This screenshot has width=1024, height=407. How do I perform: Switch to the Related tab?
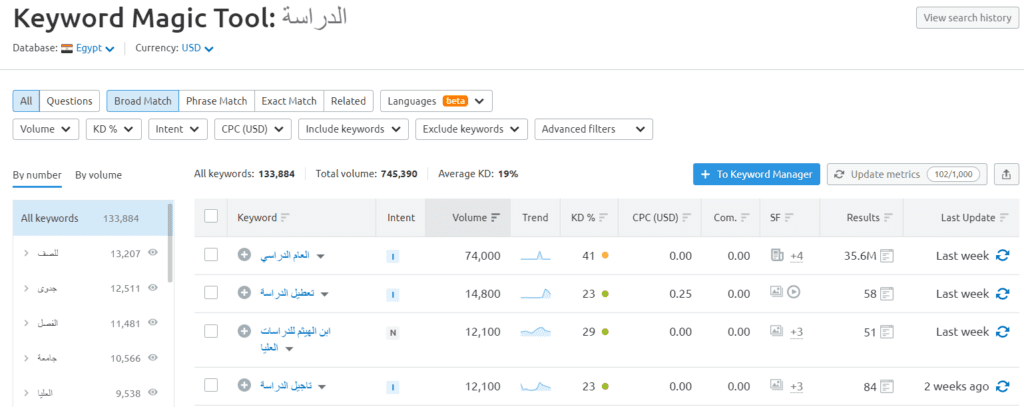tap(348, 101)
